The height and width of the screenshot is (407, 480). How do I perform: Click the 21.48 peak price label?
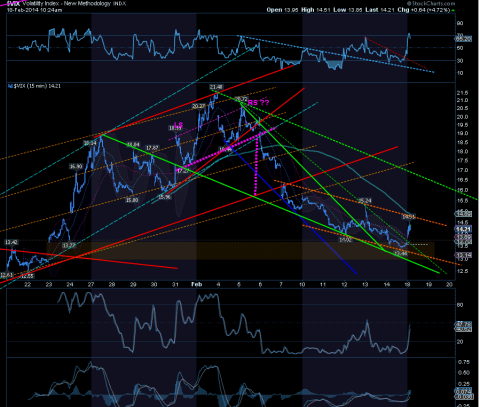216,87
